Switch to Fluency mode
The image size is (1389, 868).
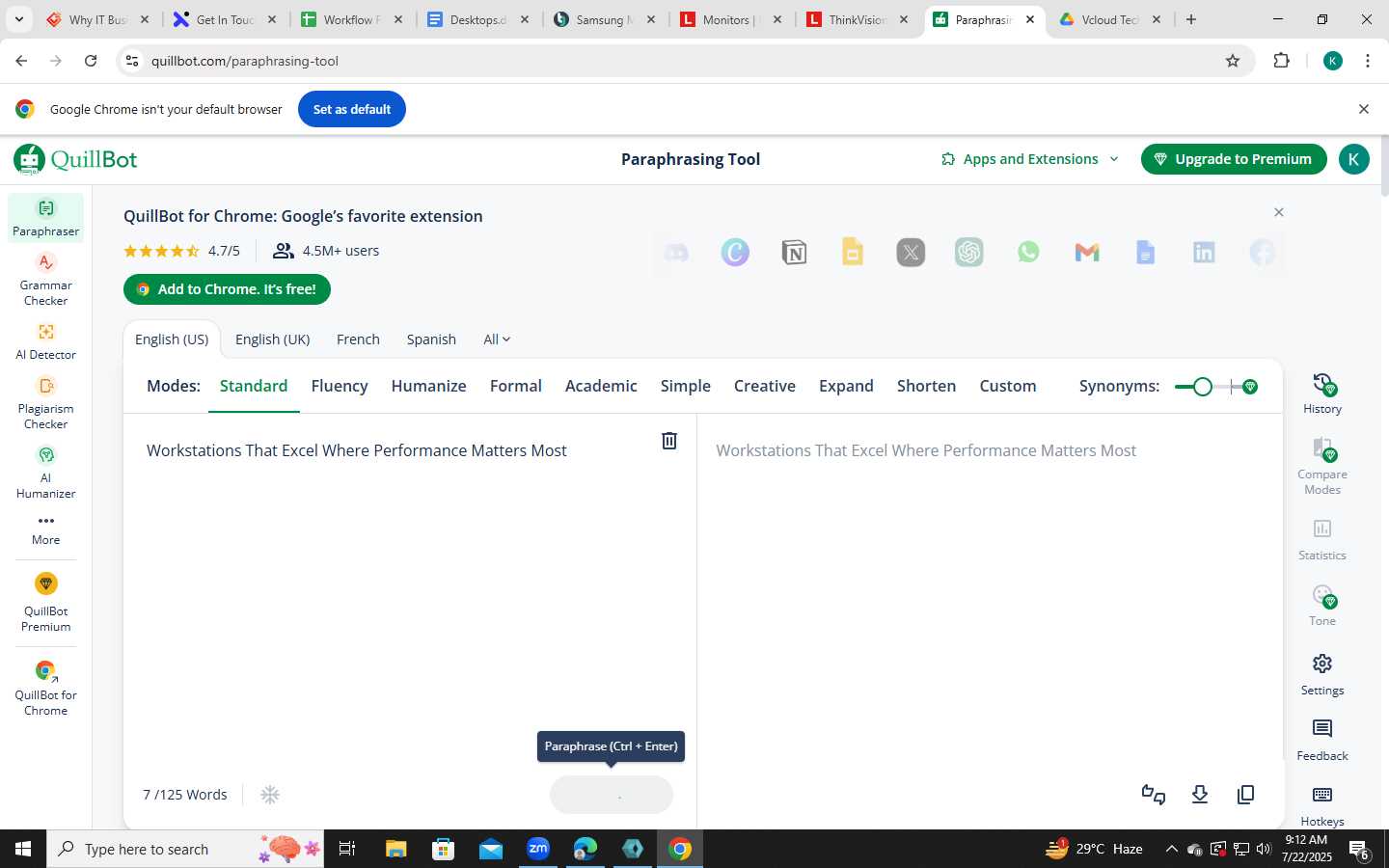(x=340, y=386)
